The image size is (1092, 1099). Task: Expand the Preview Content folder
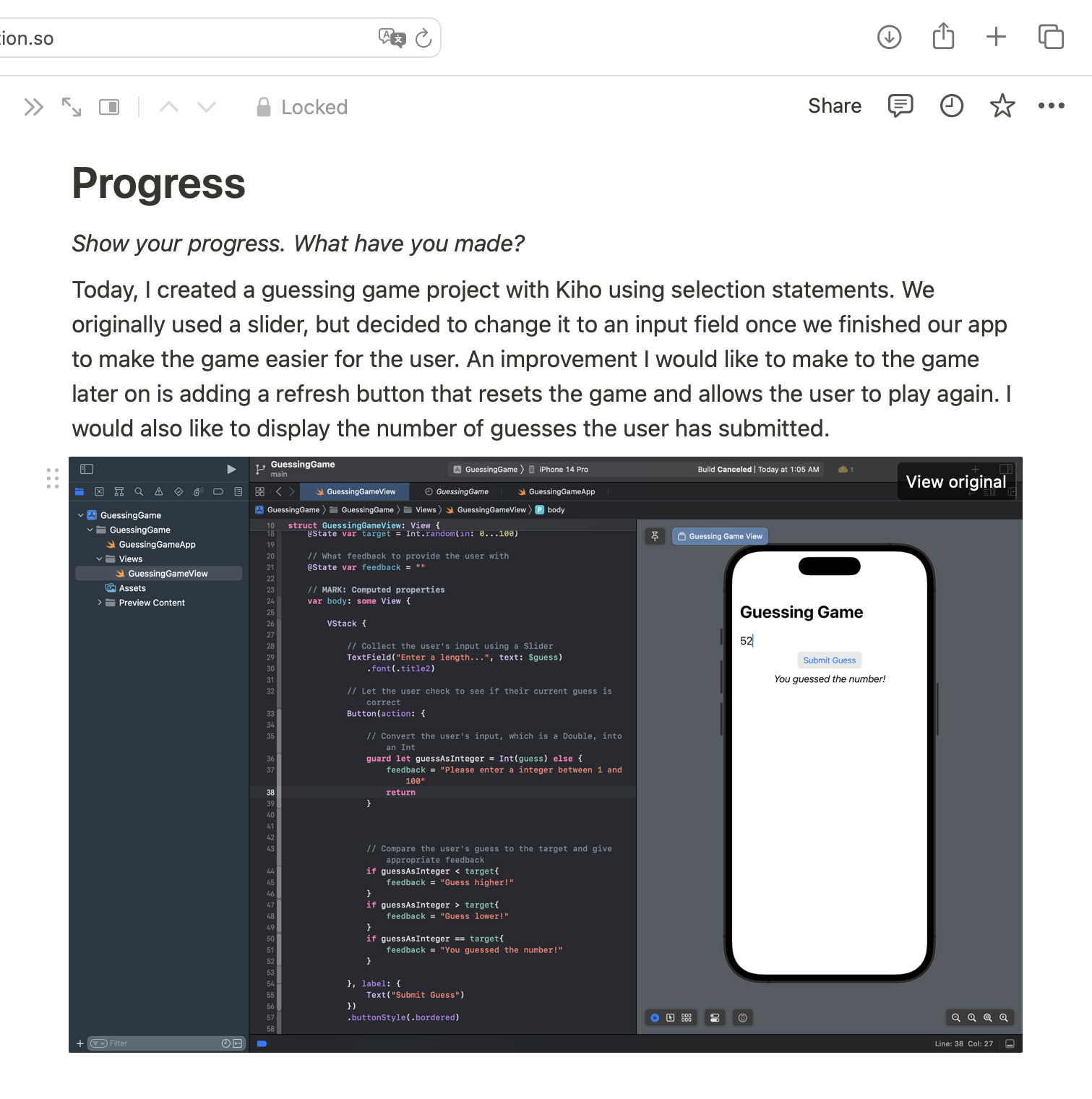pyautogui.click(x=100, y=602)
